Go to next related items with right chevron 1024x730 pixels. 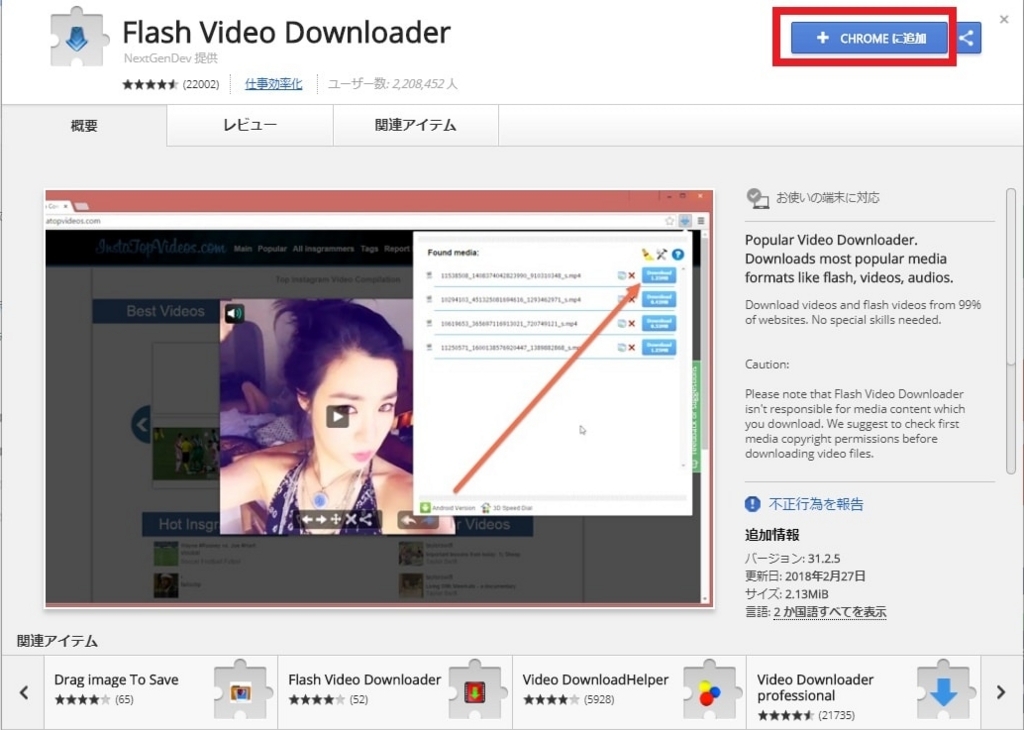coord(1001,692)
